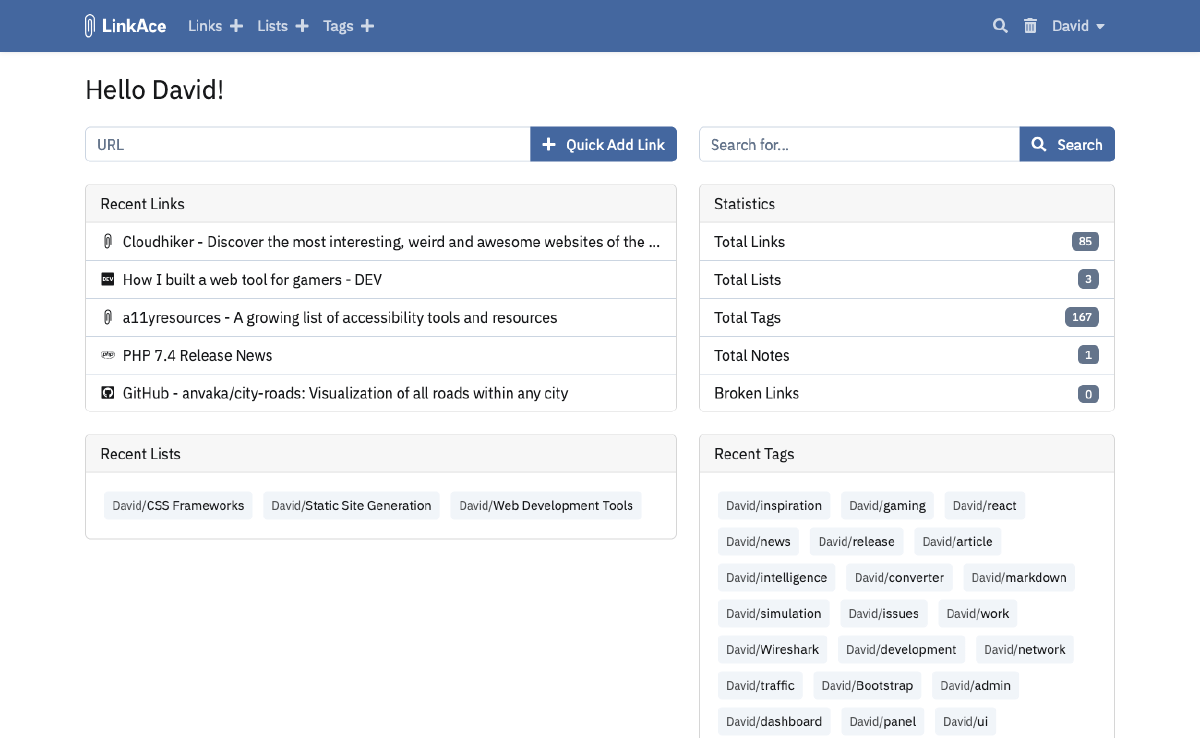This screenshot has height=738, width=1200.
Task: Click the plus icon beside Lists
Action: click(x=302, y=25)
